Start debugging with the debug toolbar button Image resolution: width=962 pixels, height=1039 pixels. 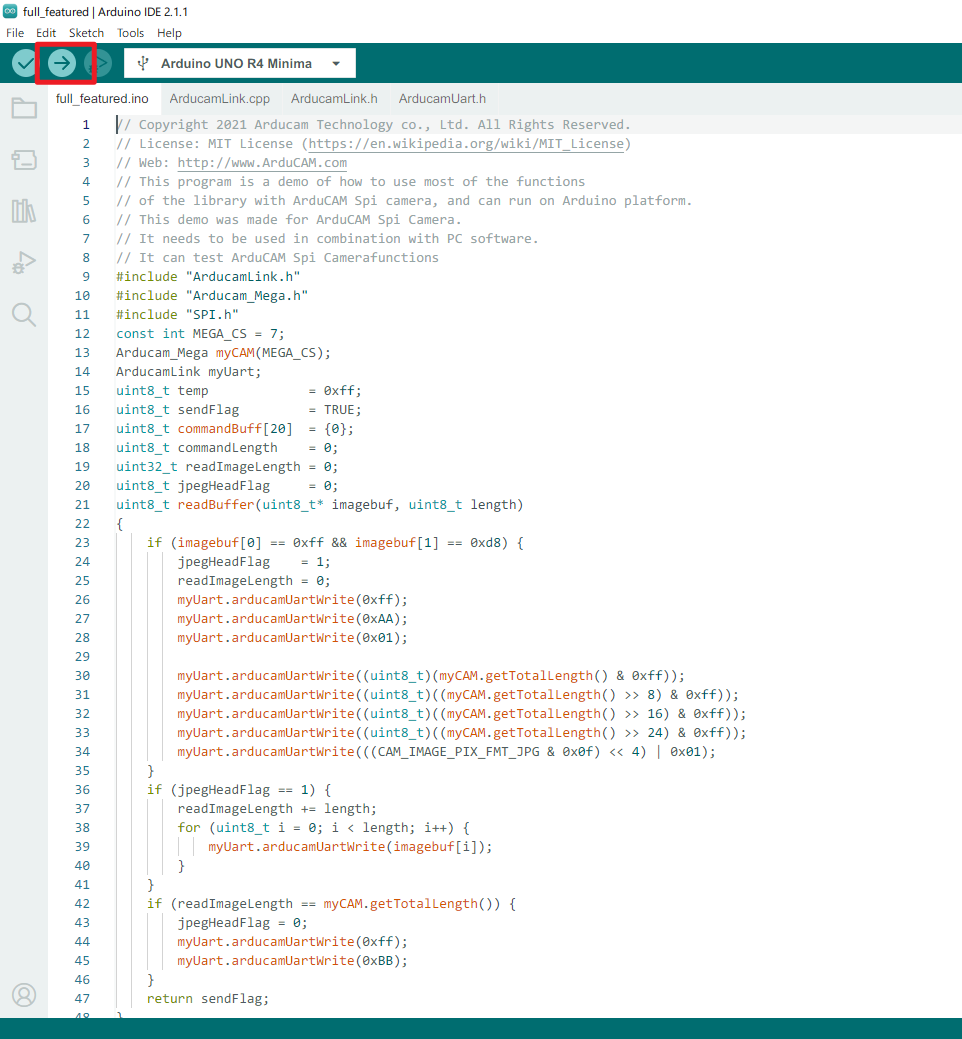[x=98, y=64]
